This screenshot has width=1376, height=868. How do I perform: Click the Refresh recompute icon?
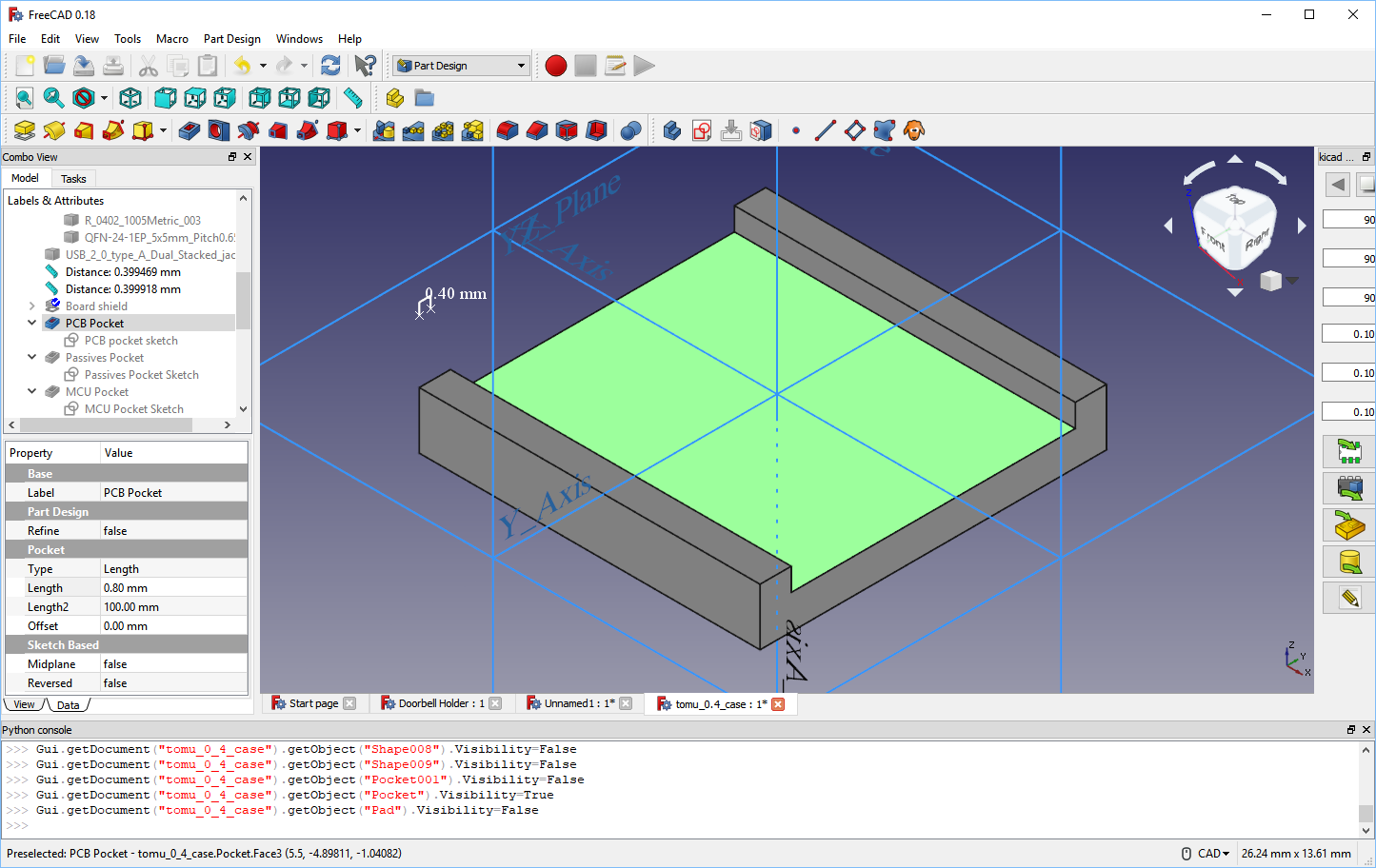pos(330,66)
